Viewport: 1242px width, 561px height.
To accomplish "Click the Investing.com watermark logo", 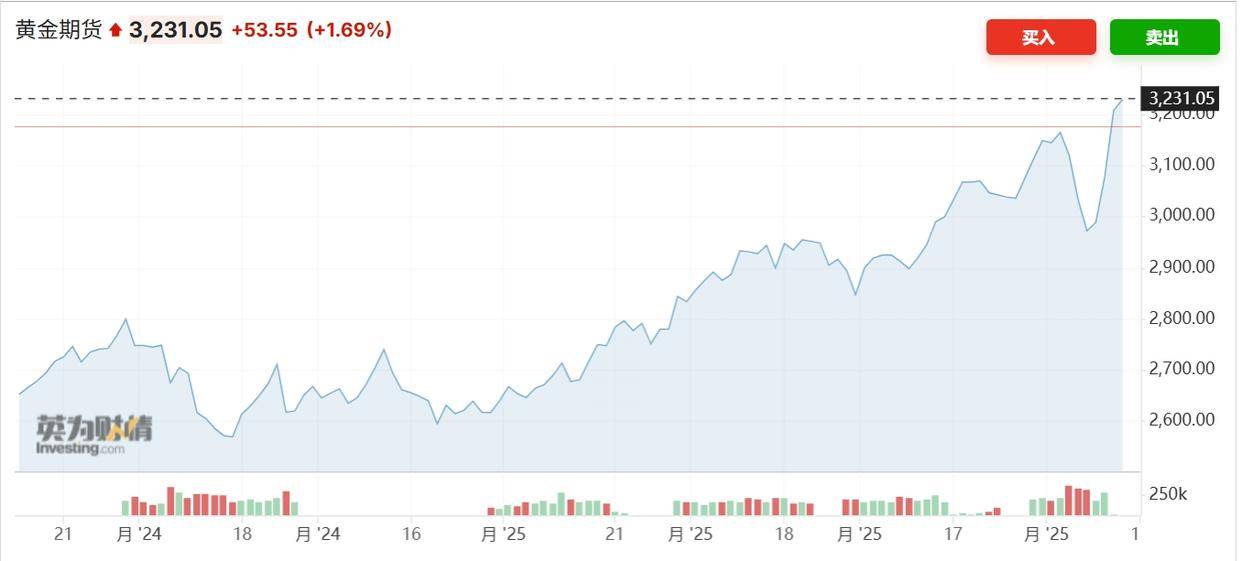I will (95, 435).
